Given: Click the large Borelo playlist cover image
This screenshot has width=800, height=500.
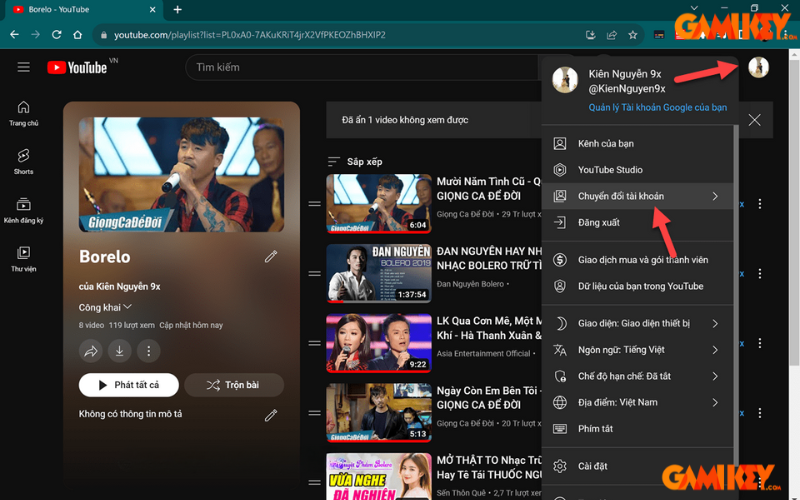Looking at the screenshot, I should pos(181,174).
